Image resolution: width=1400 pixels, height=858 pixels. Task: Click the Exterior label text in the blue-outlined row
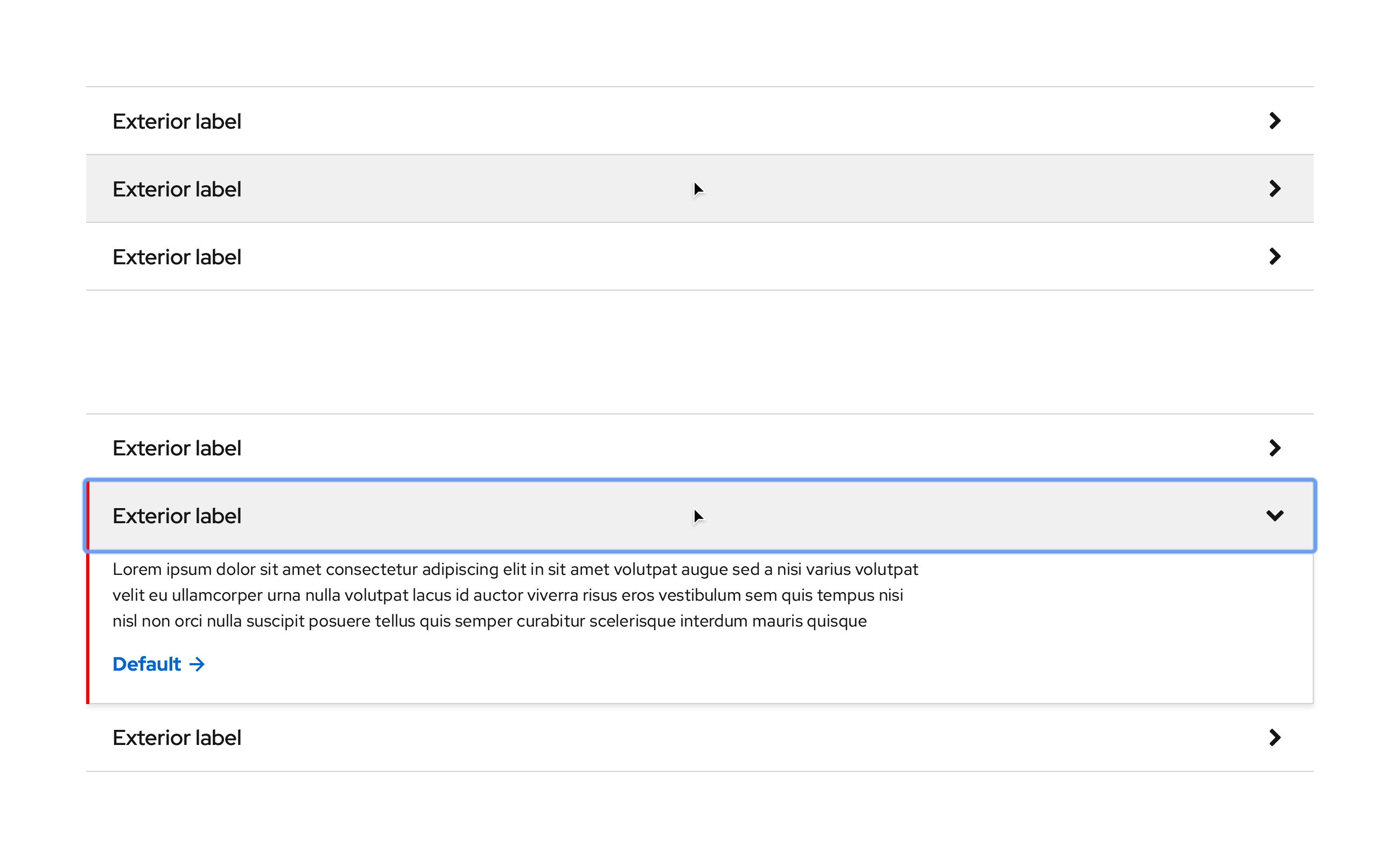coord(177,516)
